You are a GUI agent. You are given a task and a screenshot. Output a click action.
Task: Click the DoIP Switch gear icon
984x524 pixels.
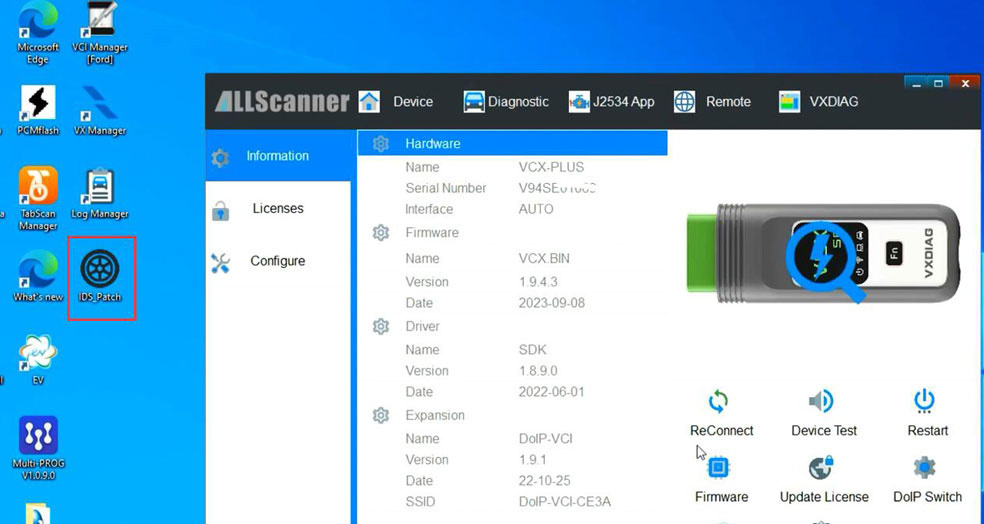(x=924, y=468)
